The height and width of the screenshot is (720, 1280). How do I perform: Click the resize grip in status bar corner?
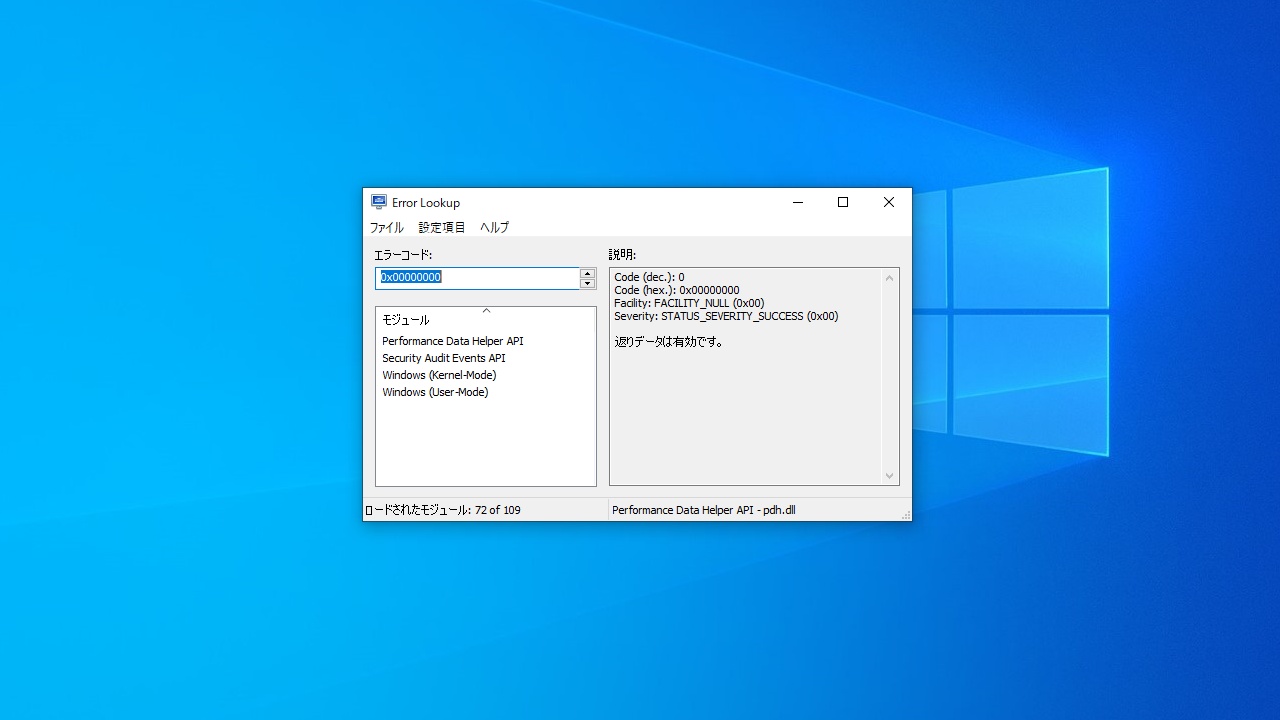tap(906, 515)
